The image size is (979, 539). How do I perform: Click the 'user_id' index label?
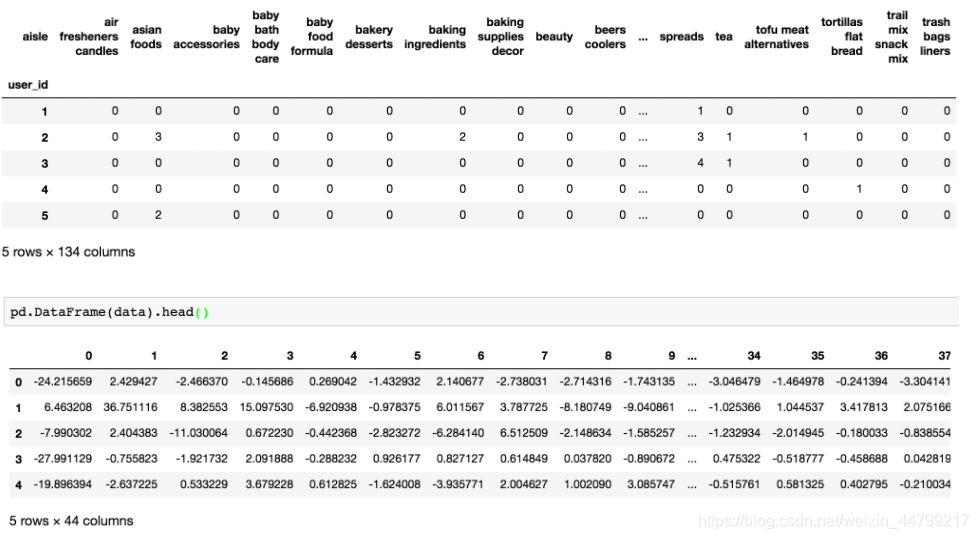pyautogui.click(x=28, y=84)
